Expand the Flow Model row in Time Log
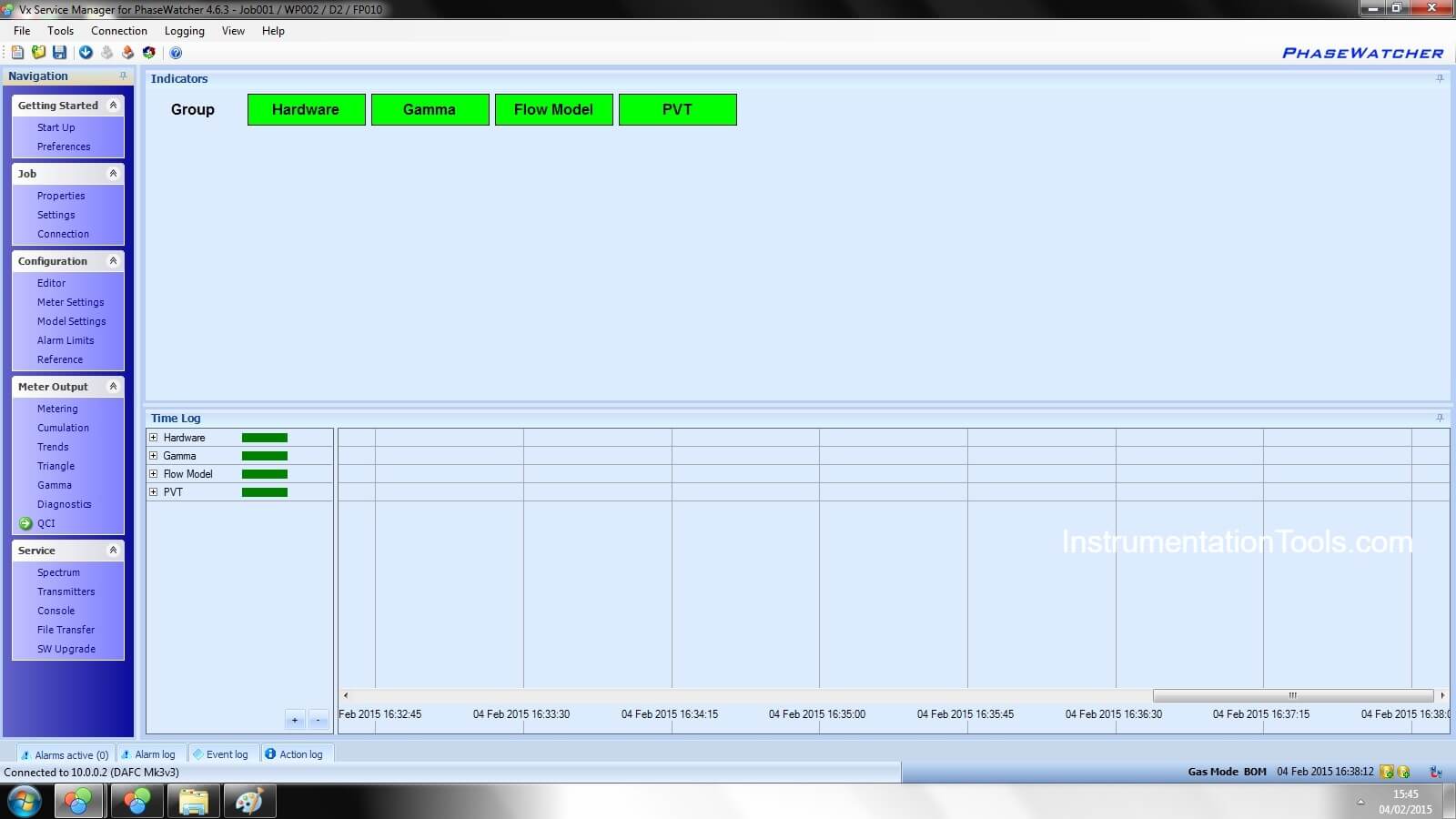The image size is (1456, 819). click(x=154, y=474)
